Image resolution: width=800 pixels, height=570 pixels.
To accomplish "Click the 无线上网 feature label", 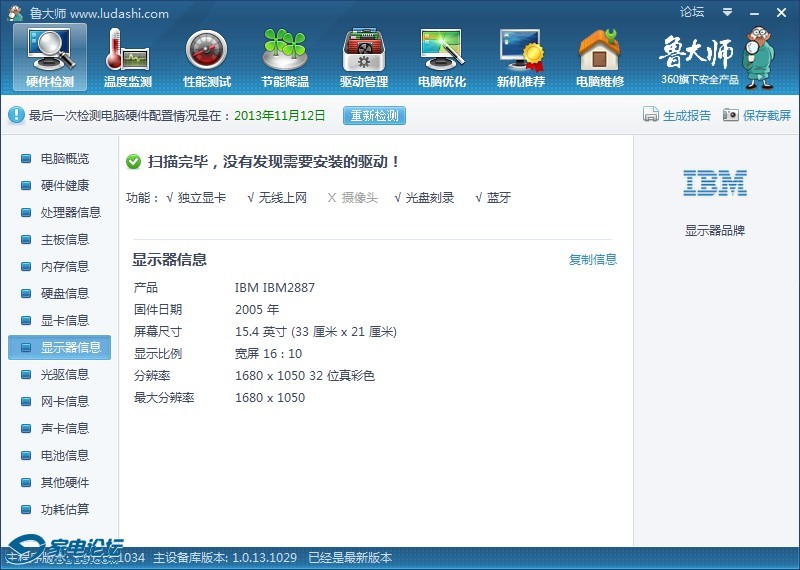I will (283, 197).
